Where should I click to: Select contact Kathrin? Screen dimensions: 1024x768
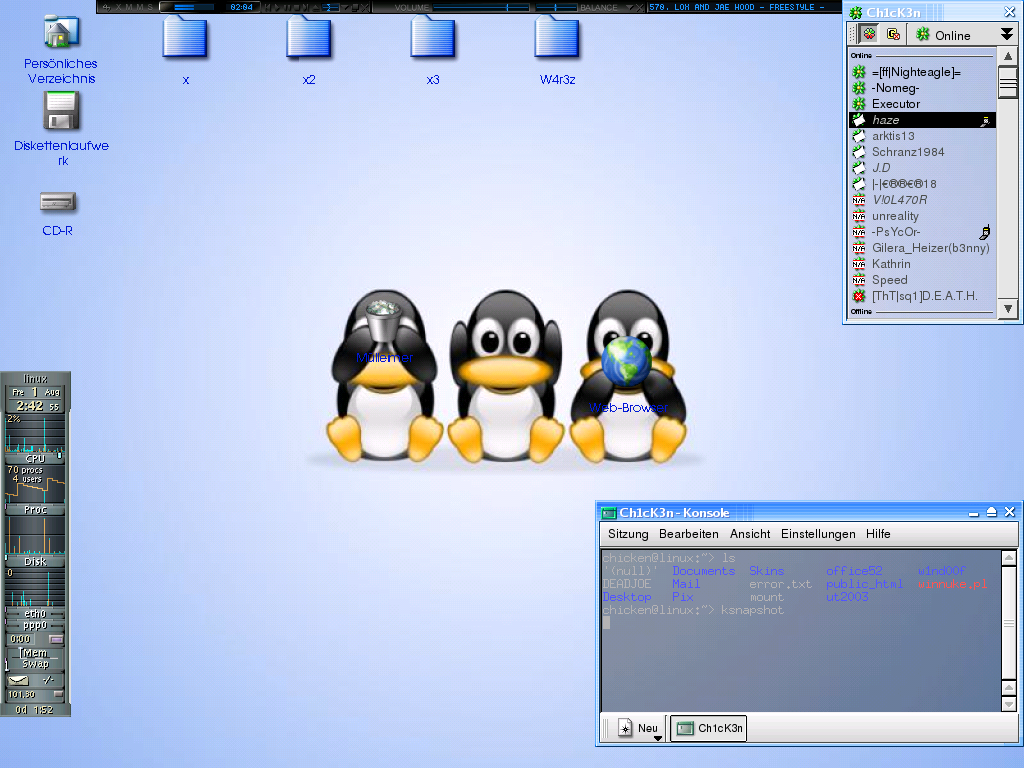click(922, 264)
